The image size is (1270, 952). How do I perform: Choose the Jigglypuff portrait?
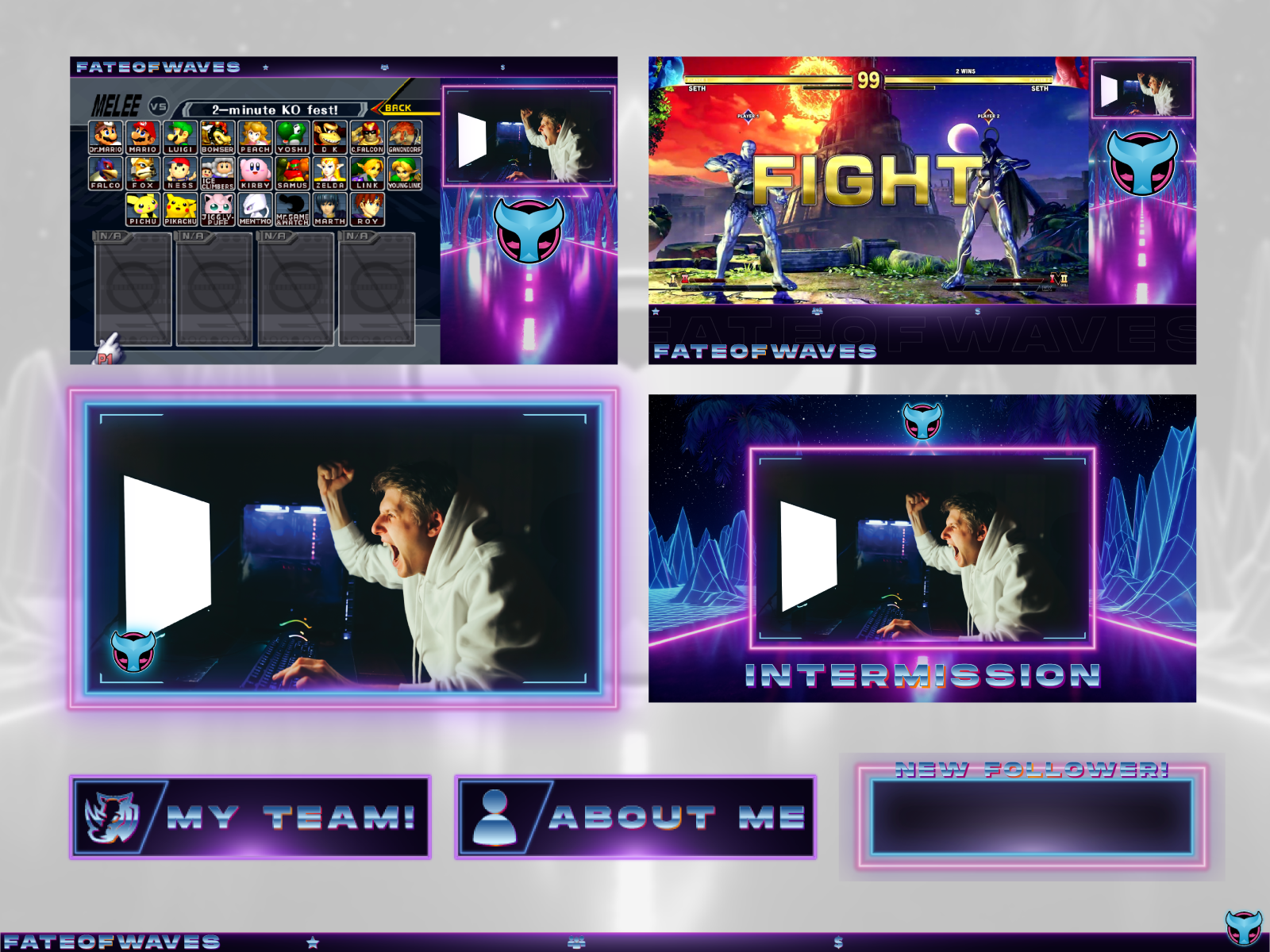point(217,209)
